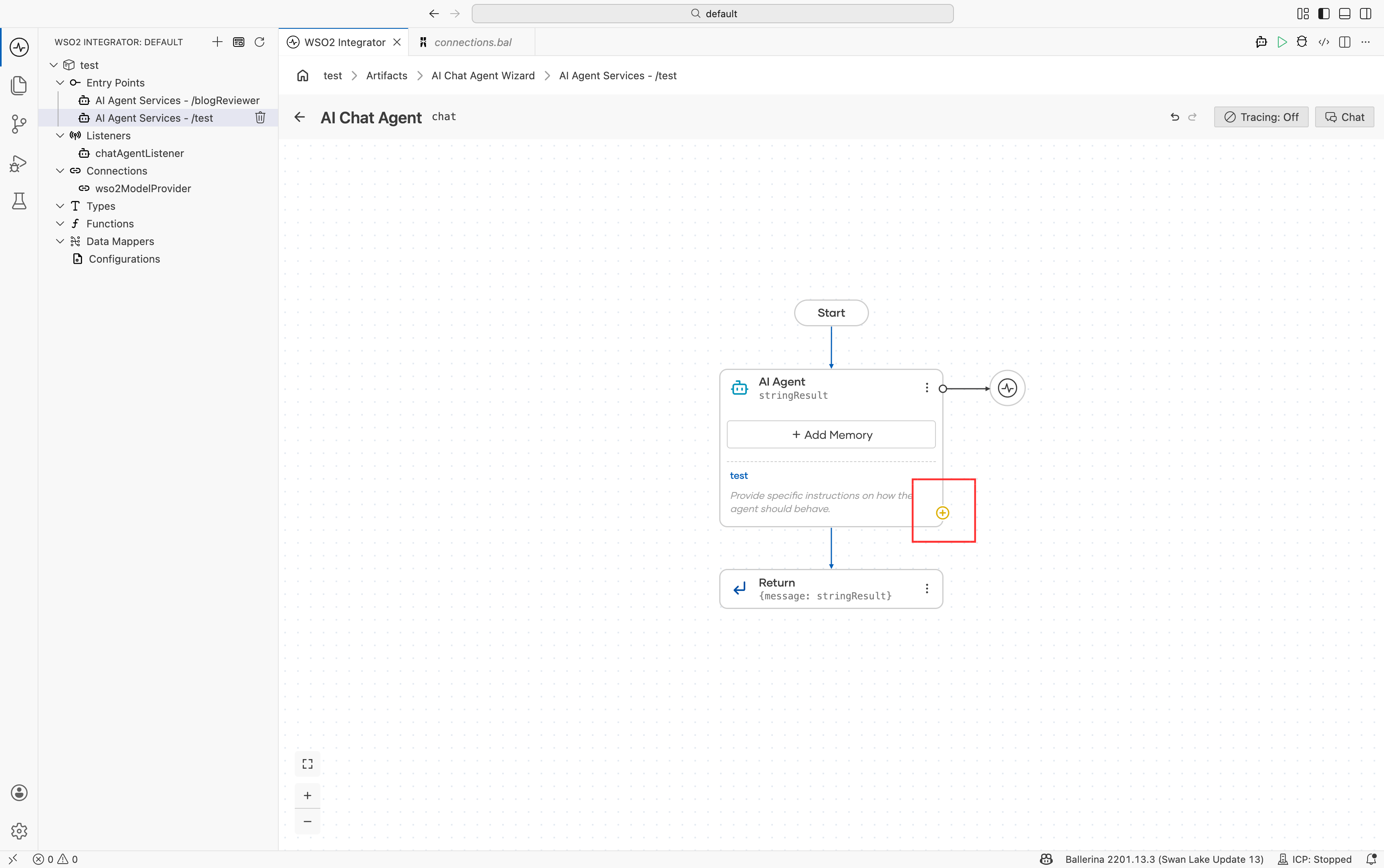Click the command center search field
Image resolution: width=1384 pixels, height=868 pixels.
pyautogui.click(x=712, y=14)
